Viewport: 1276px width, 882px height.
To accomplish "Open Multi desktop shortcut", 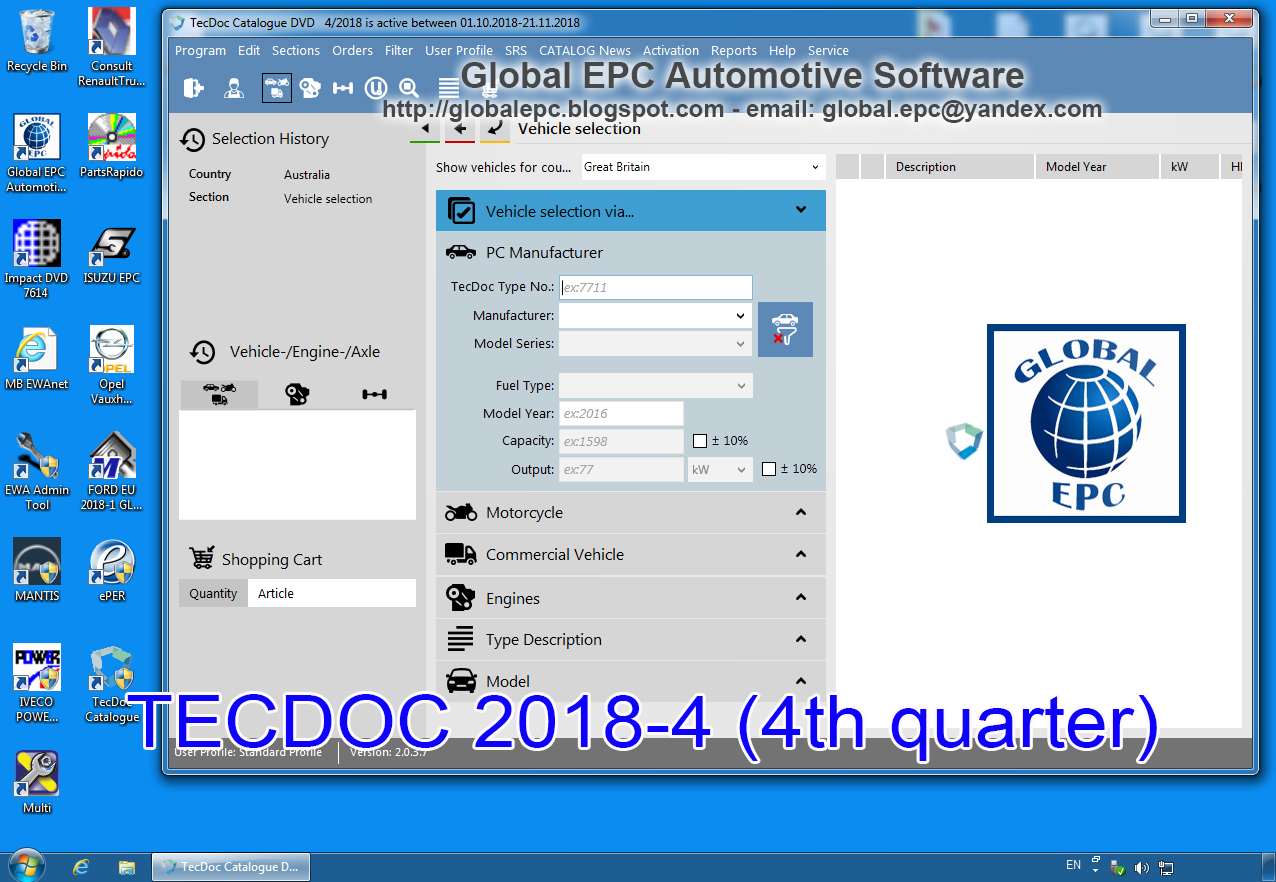I will point(36,782).
